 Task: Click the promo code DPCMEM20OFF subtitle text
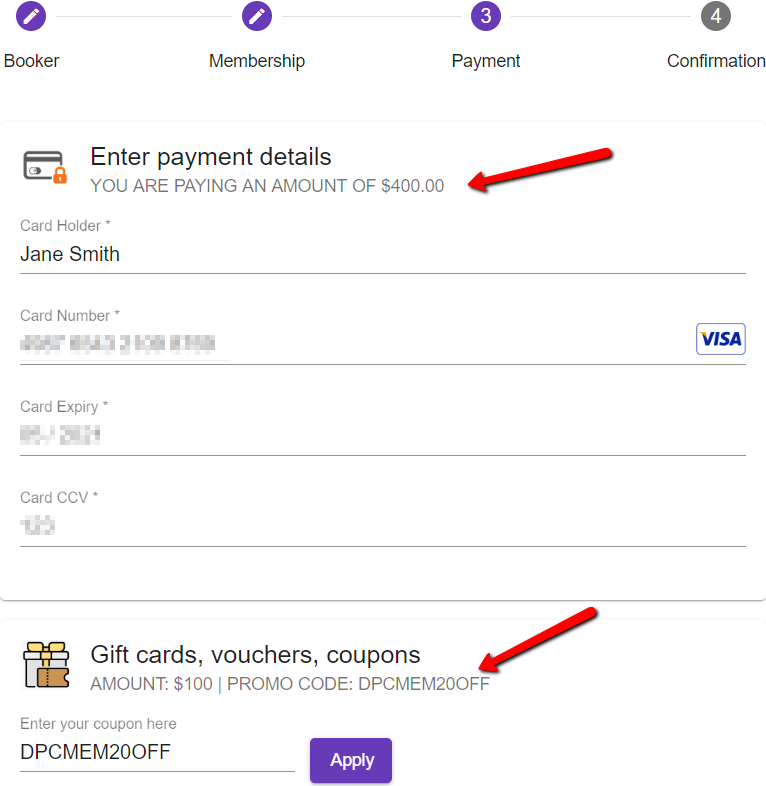tap(358, 684)
